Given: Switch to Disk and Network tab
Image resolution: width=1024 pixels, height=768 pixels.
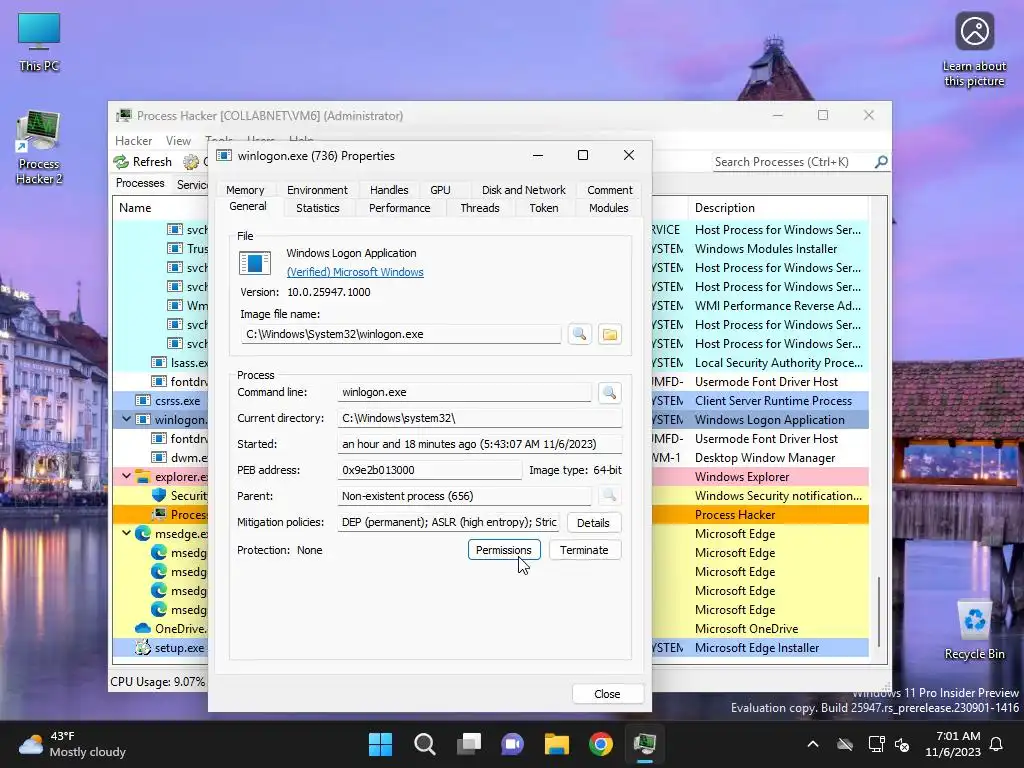Looking at the screenshot, I should [524, 190].
